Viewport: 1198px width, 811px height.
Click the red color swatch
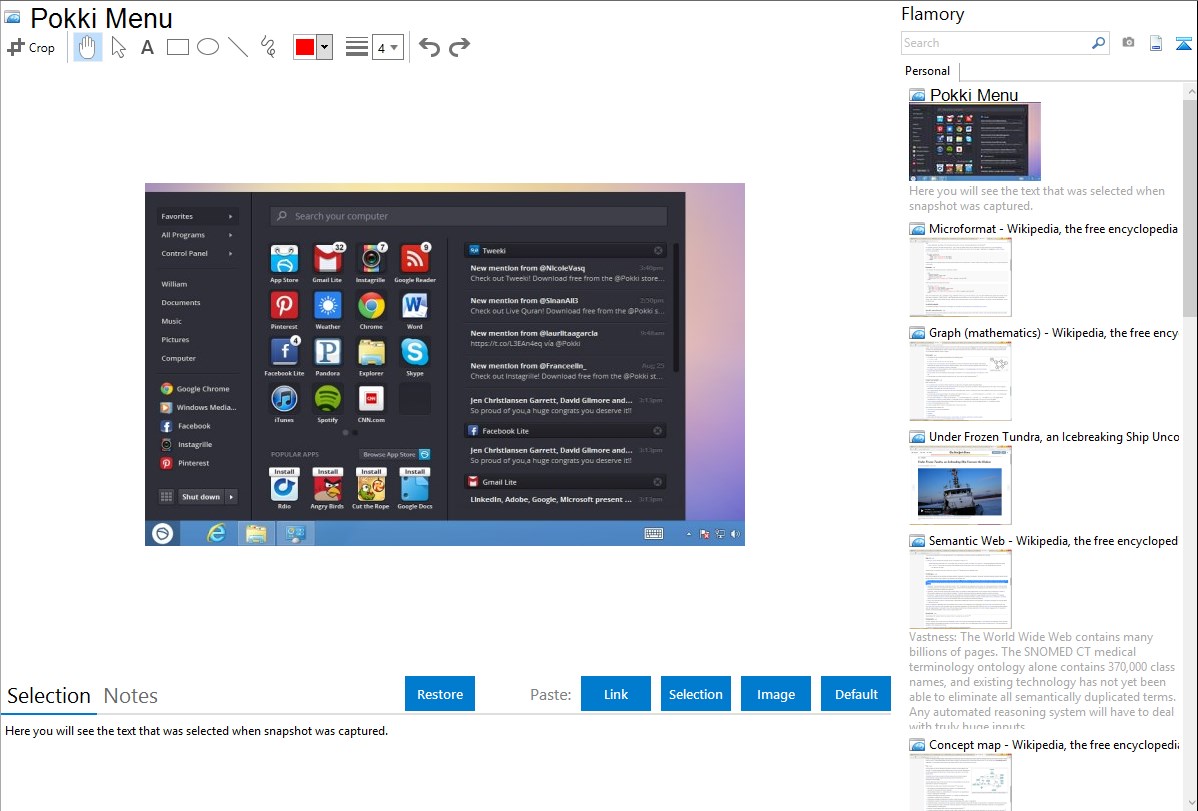click(x=305, y=47)
